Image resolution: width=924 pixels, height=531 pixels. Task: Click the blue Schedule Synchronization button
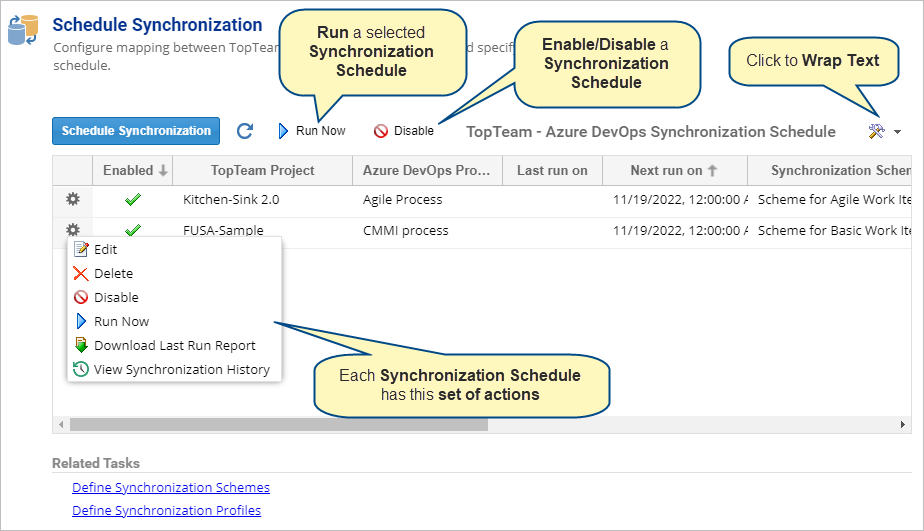tap(136, 131)
